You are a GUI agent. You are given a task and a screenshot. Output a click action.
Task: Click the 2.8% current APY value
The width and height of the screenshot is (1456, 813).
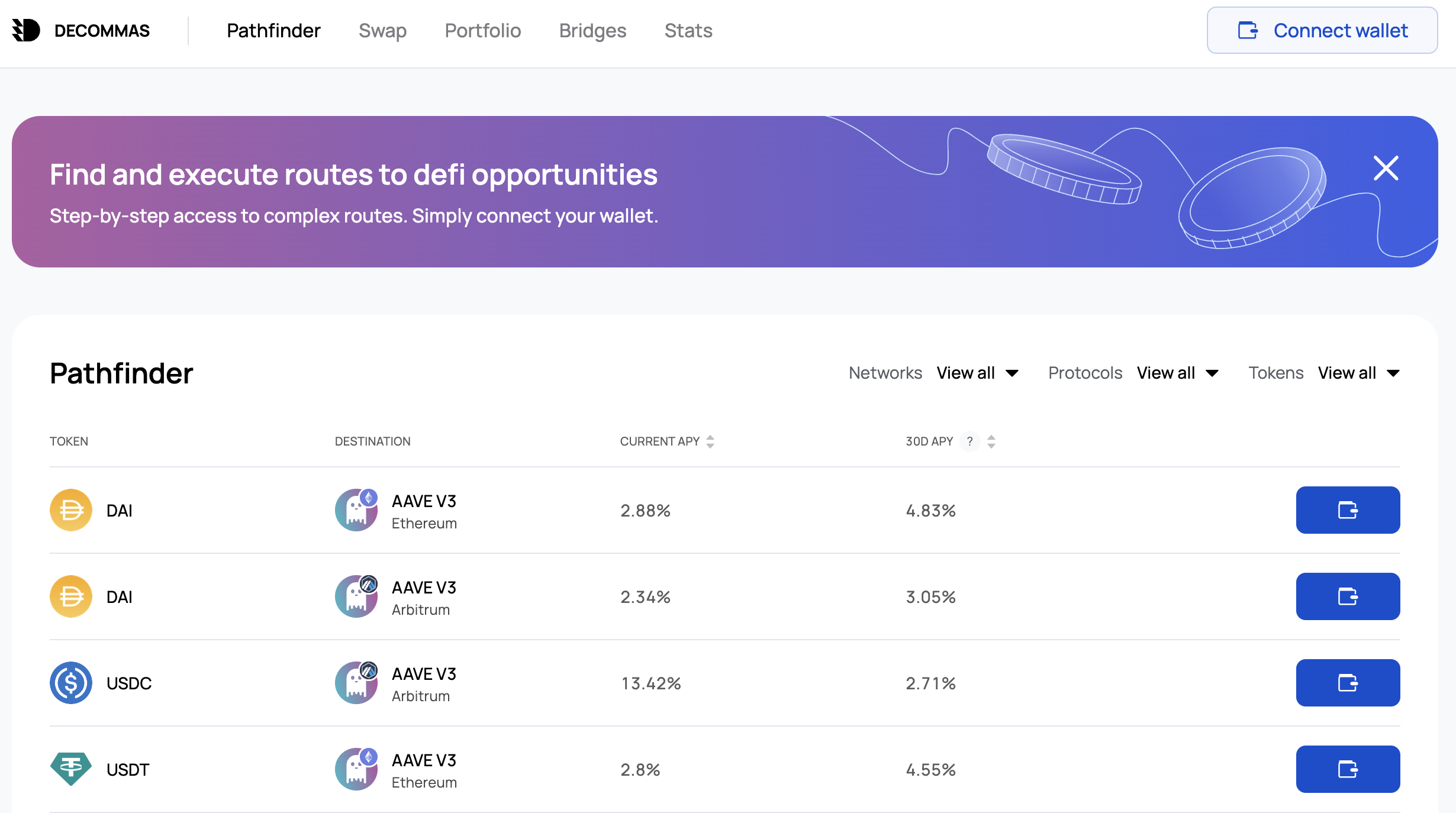(x=640, y=770)
